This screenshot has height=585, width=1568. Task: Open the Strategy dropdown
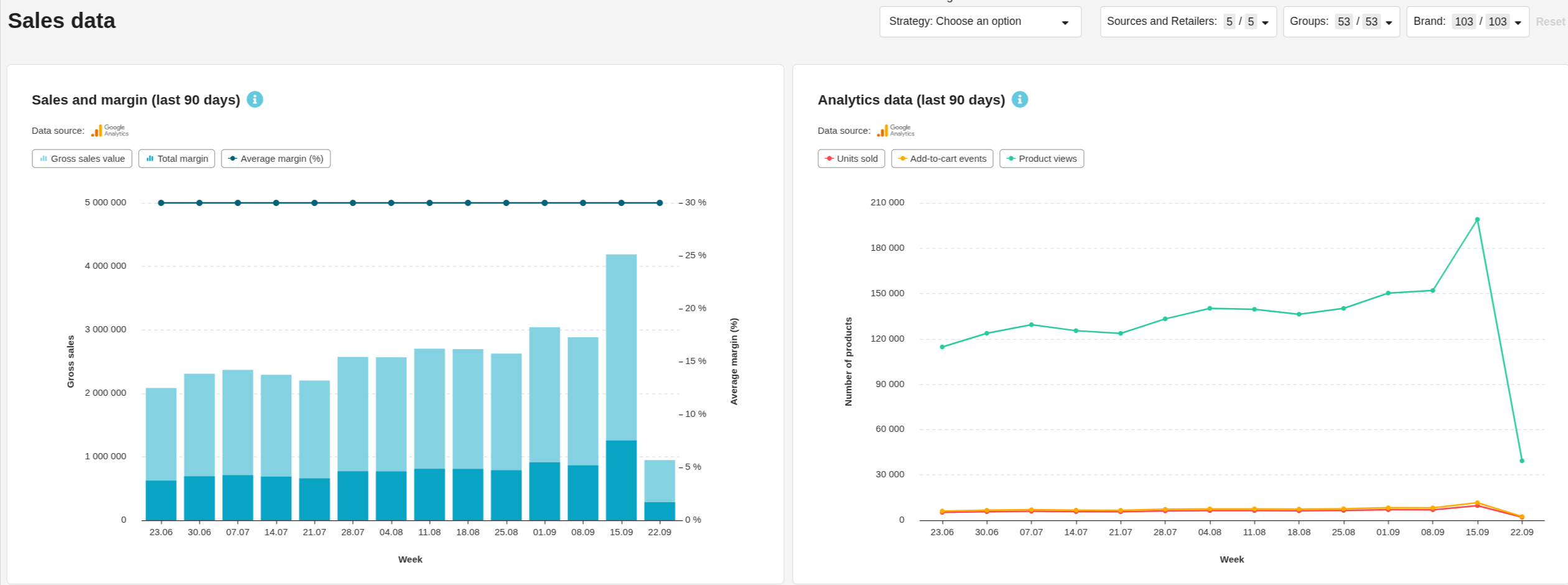tap(979, 22)
